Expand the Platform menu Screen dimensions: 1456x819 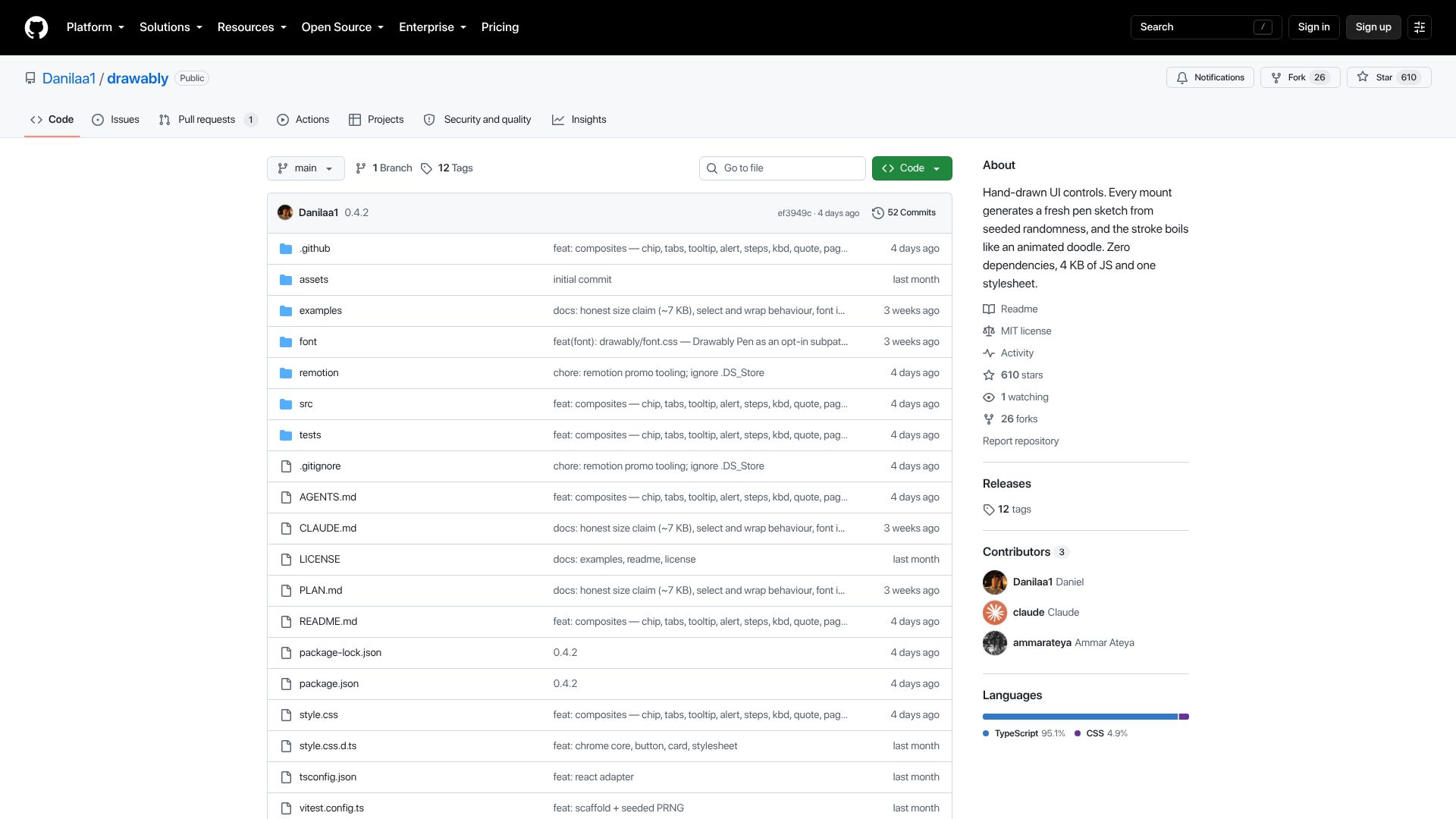96,27
